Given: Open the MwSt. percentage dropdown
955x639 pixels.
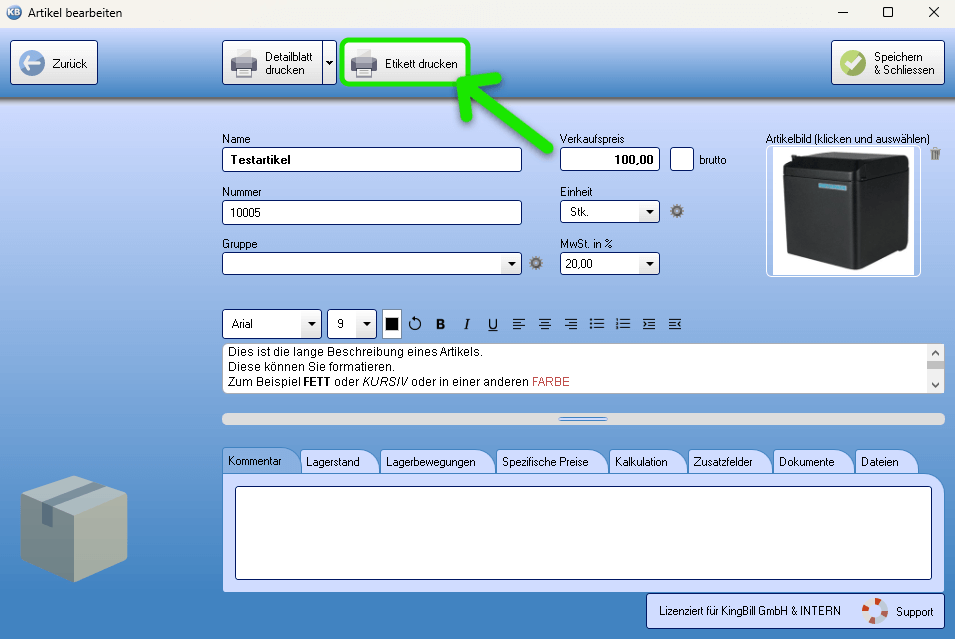Looking at the screenshot, I should tap(649, 264).
